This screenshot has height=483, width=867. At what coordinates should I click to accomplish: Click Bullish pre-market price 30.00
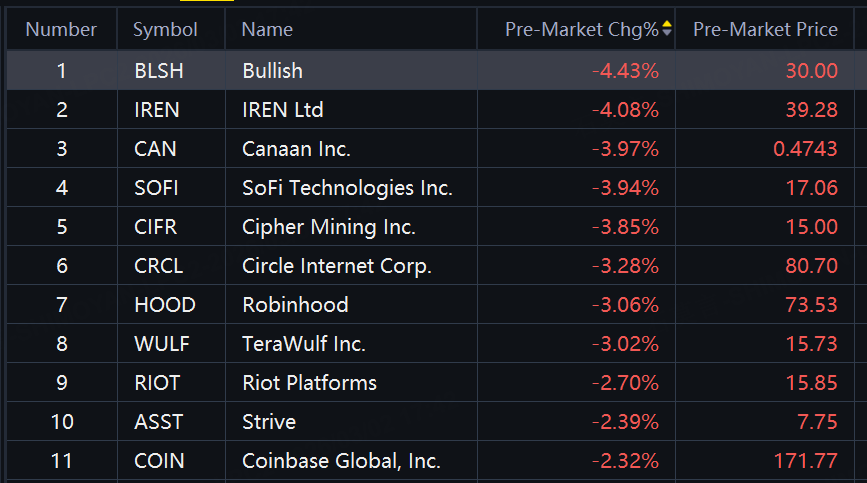click(x=812, y=71)
